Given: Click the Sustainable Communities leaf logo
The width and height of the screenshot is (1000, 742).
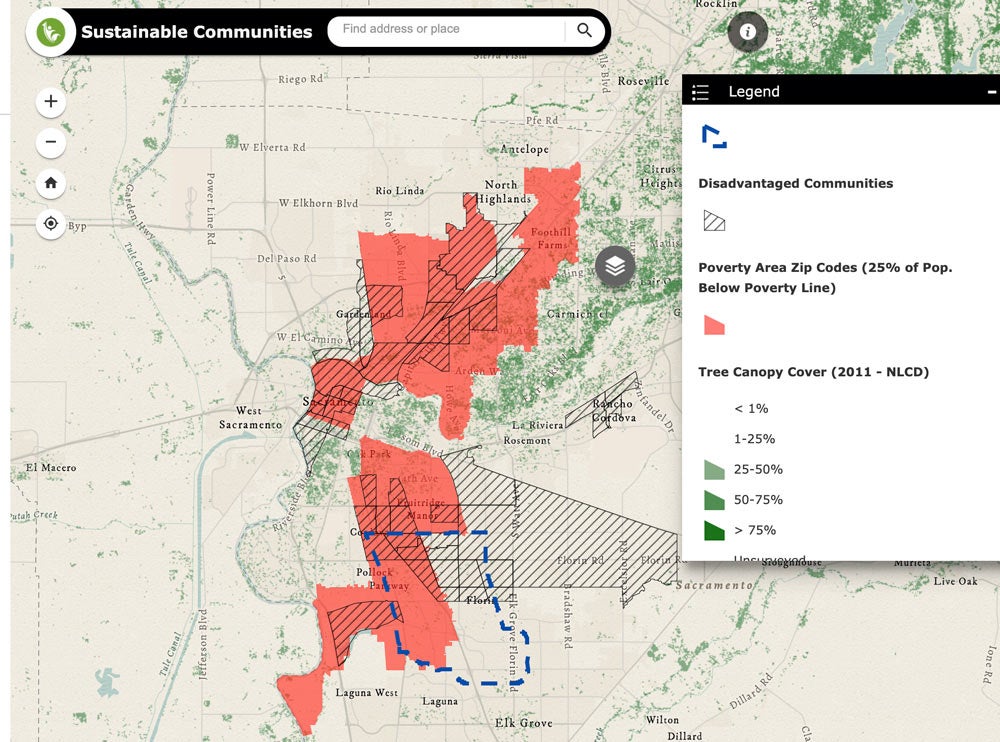Looking at the screenshot, I should click(51, 31).
